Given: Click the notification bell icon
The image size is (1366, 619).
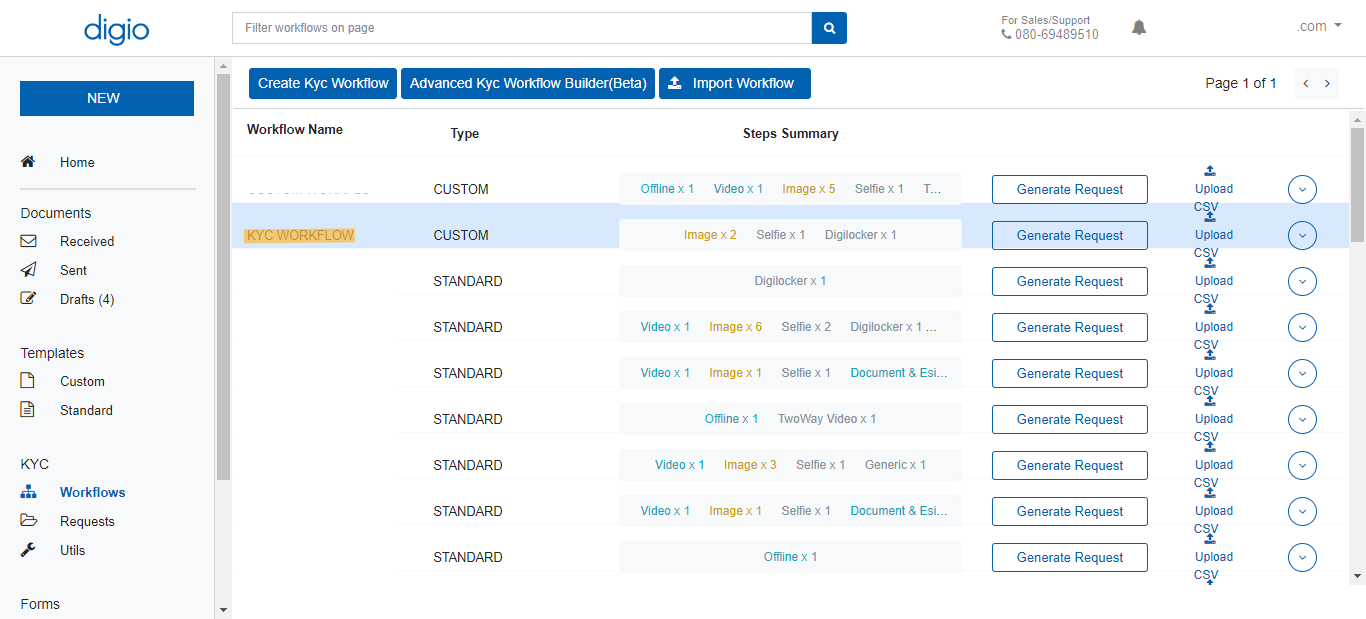Looking at the screenshot, I should click(x=1138, y=27).
